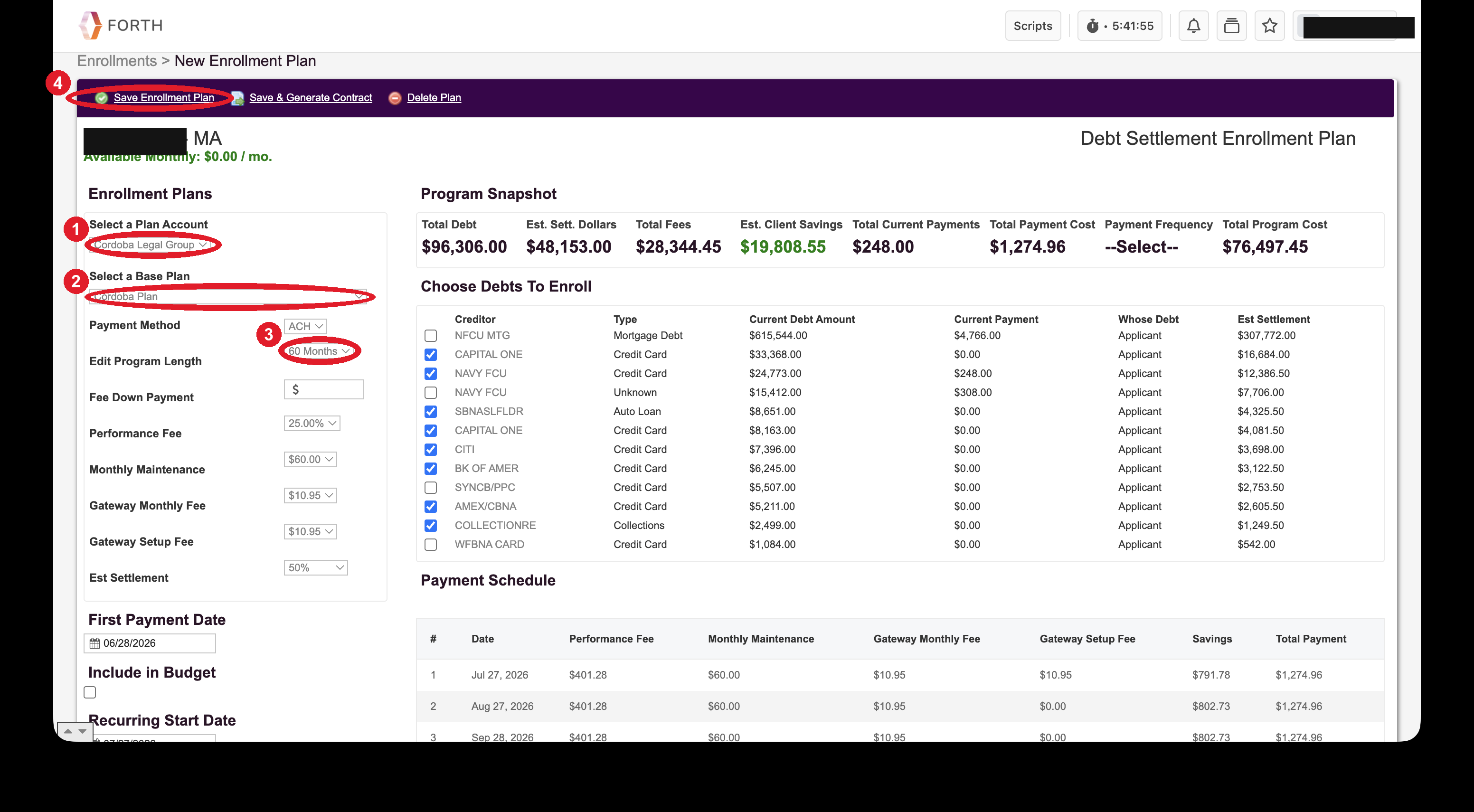Open the Gateway Monthly Fee $10.95 dropdown
Image resolution: width=1474 pixels, height=812 pixels.
(310, 496)
